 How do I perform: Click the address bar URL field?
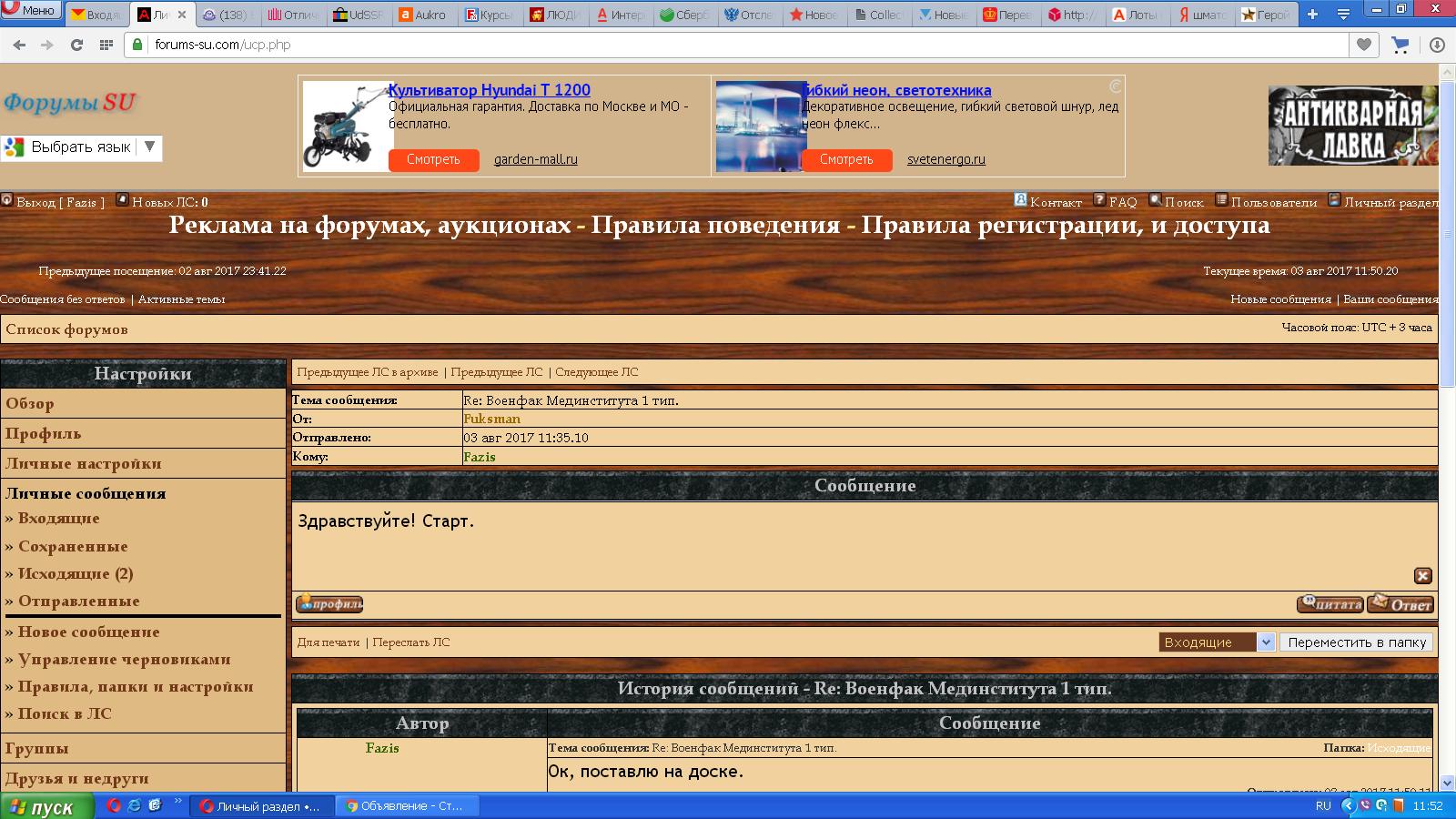(x=728, y=45)
